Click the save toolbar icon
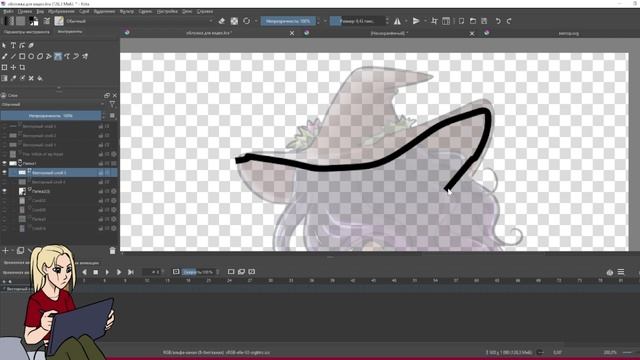The image size is (640, 360). point(484,21)
